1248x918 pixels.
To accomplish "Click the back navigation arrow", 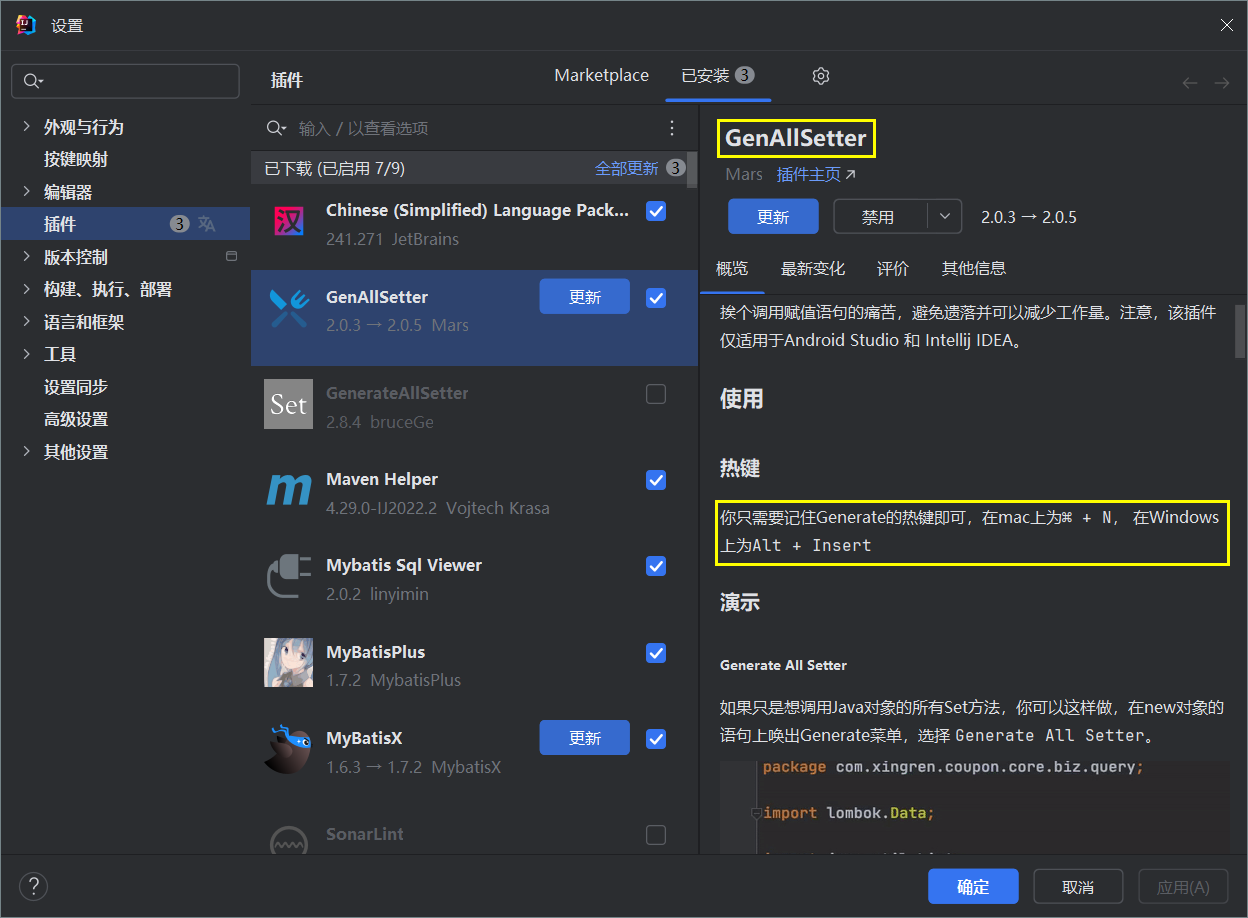I will (1189, 83).
